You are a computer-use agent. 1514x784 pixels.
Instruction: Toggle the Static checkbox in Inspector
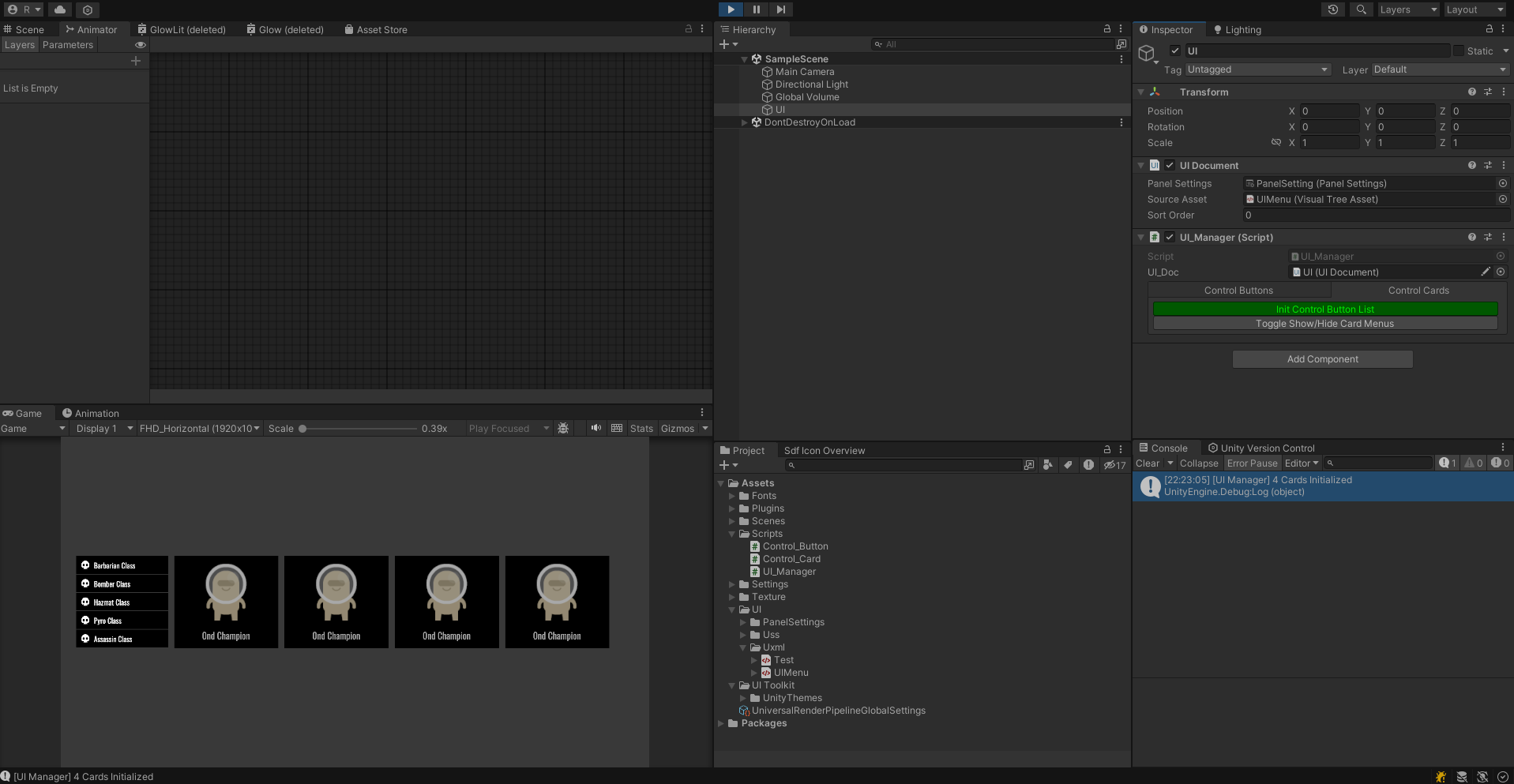coord(1459,51)
